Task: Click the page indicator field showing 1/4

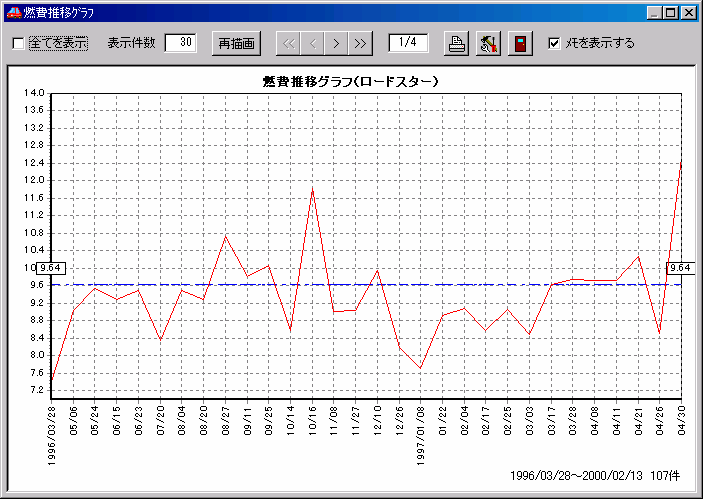Action: pyautogui.click(x=408, y=43)
